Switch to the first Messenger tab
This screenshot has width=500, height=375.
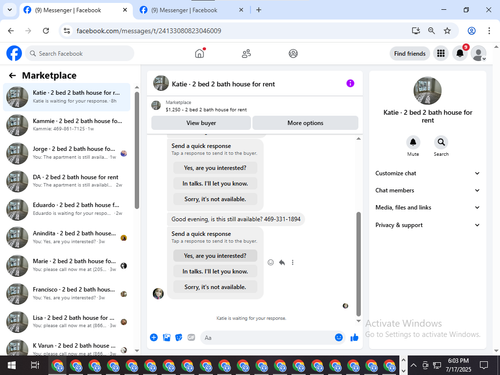click(75, 10)
